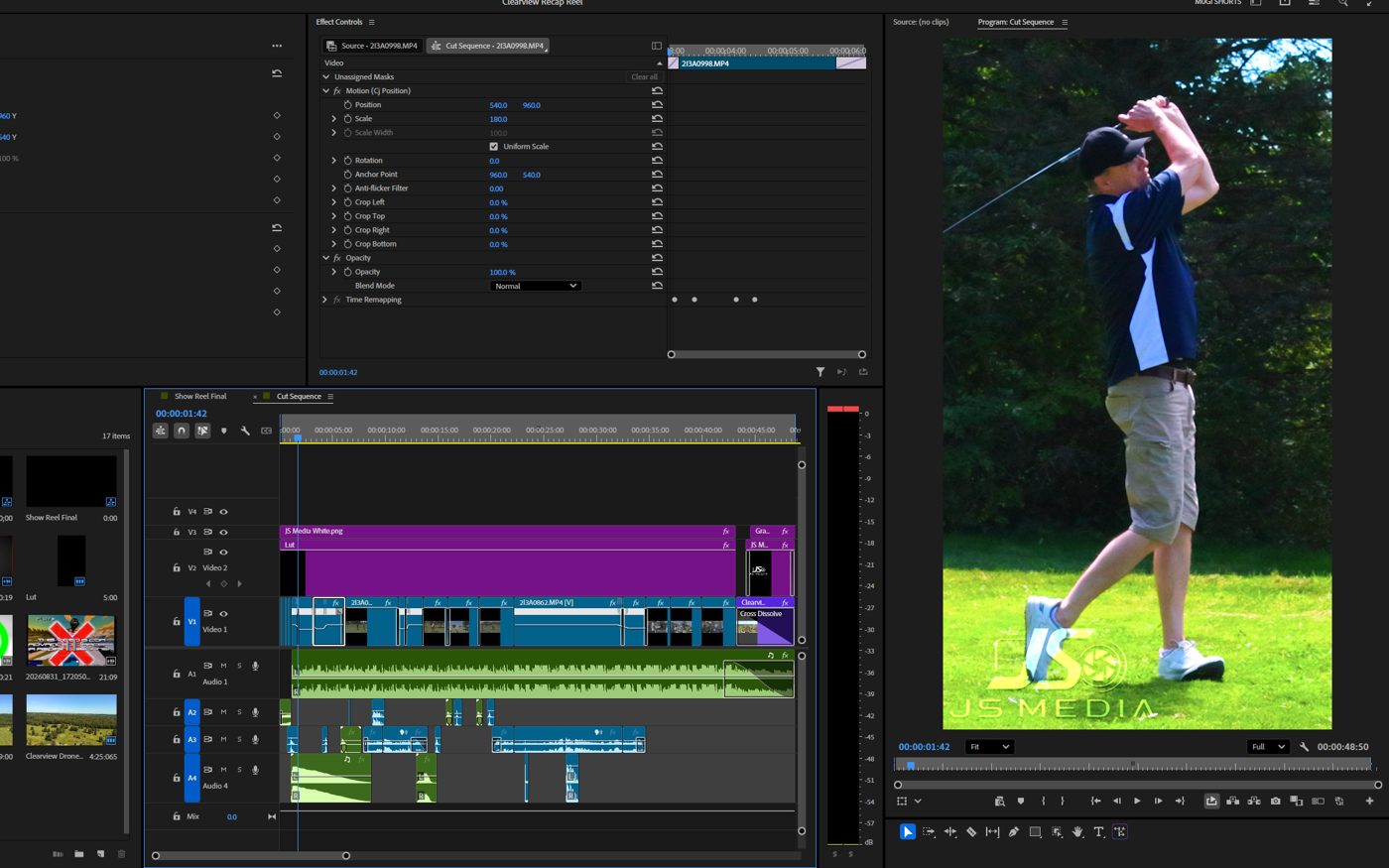Screen dimensions: 1389x868
Task: Select the Cut Sequence timeline tab
Action: [299, 396]
